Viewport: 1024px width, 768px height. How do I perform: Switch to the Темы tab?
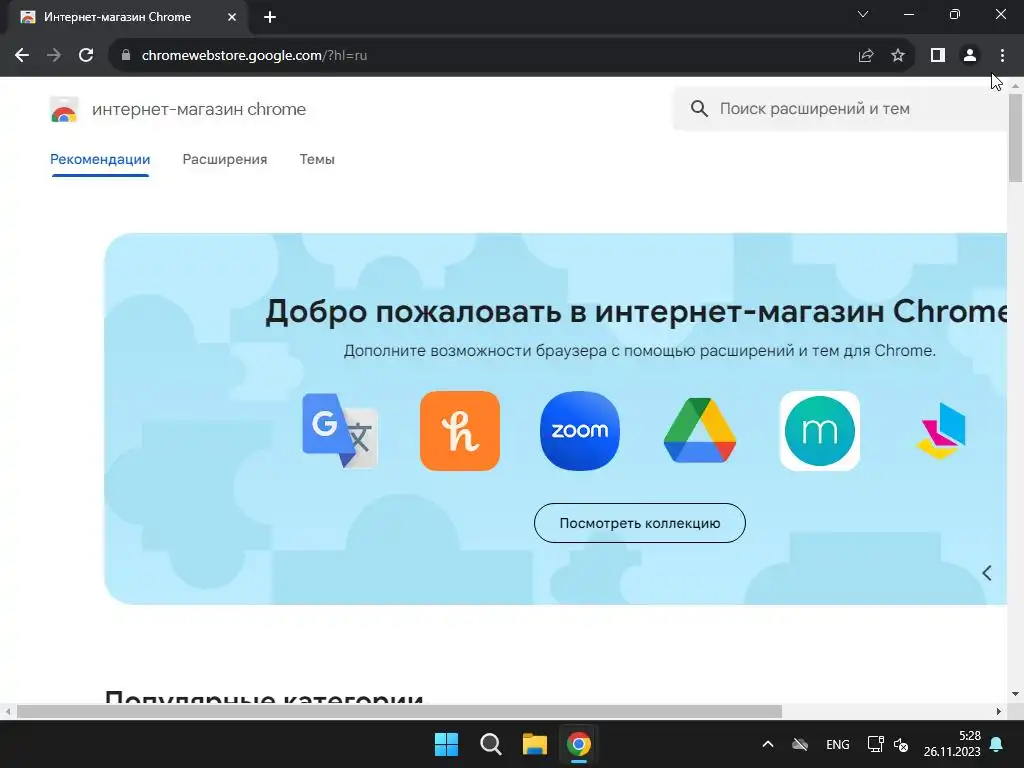click(317, 159)
